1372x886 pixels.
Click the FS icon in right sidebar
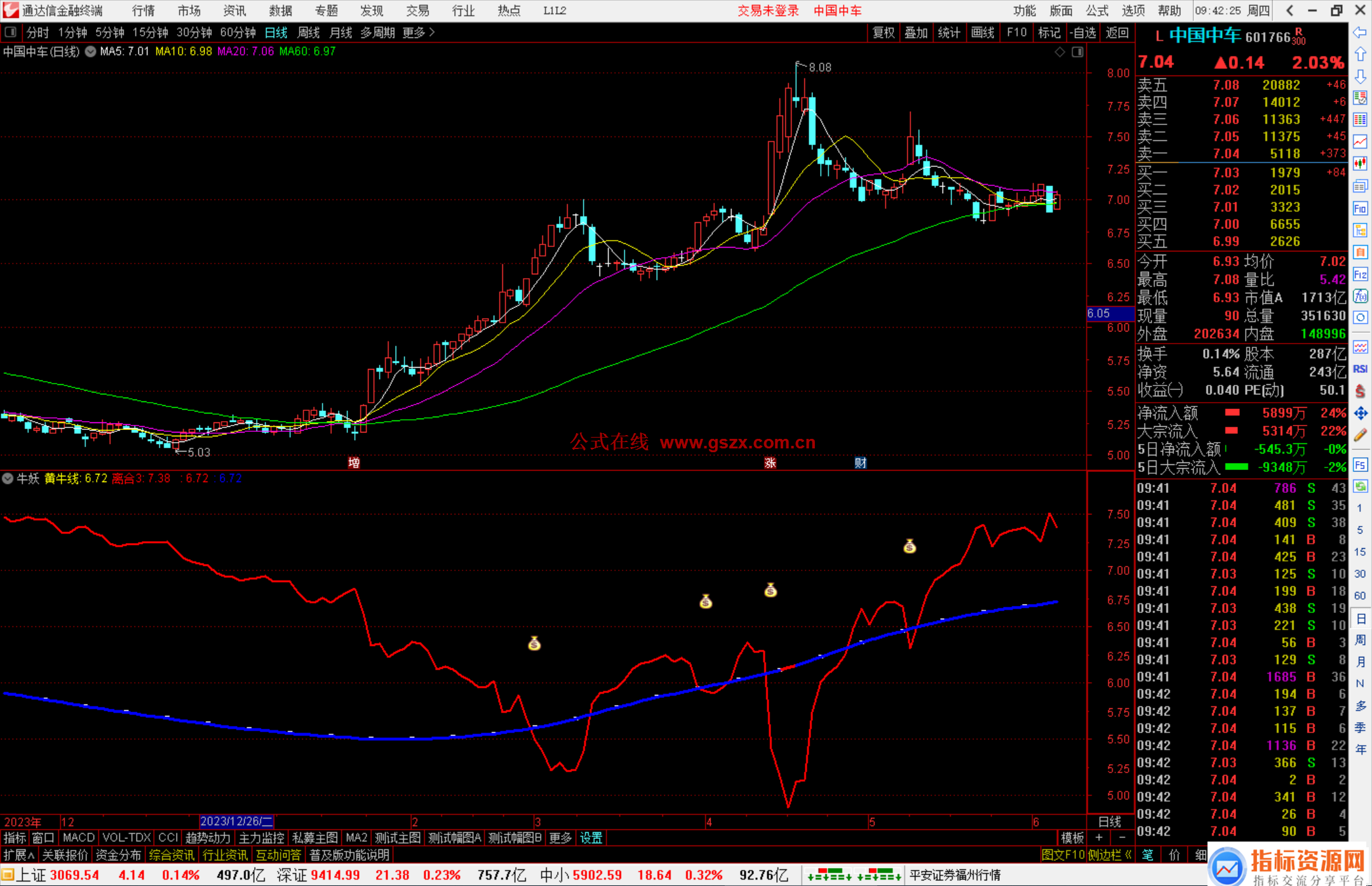[1360, 465]
